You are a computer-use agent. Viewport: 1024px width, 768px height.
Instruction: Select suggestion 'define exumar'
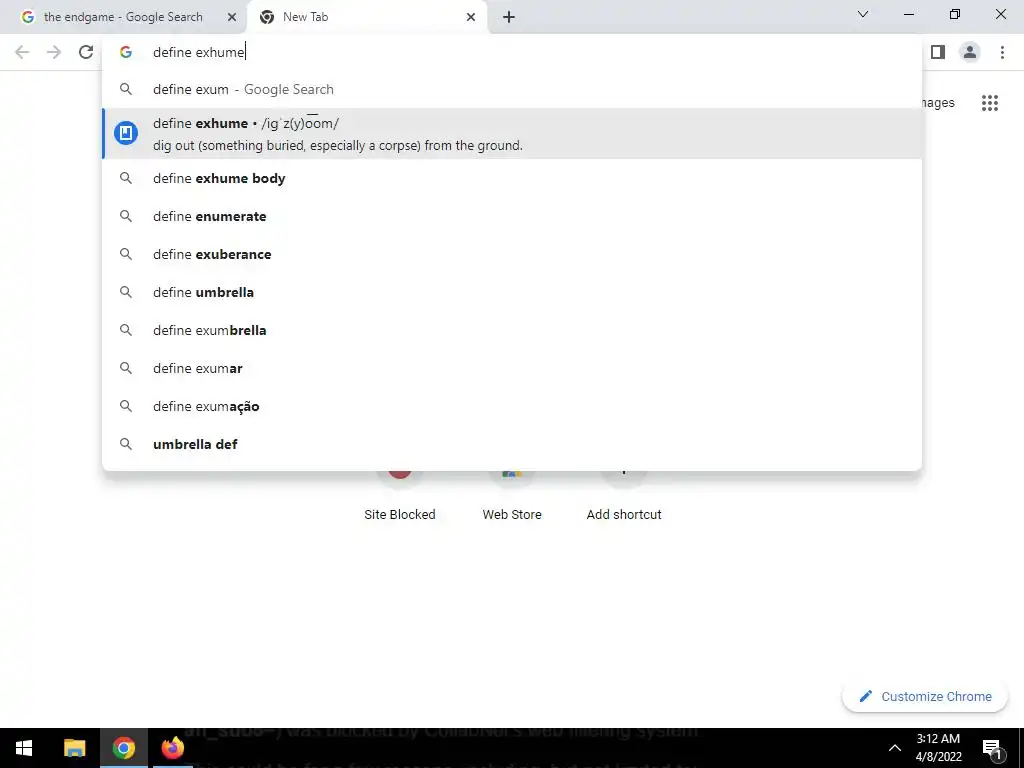click(x=512, y=368)
